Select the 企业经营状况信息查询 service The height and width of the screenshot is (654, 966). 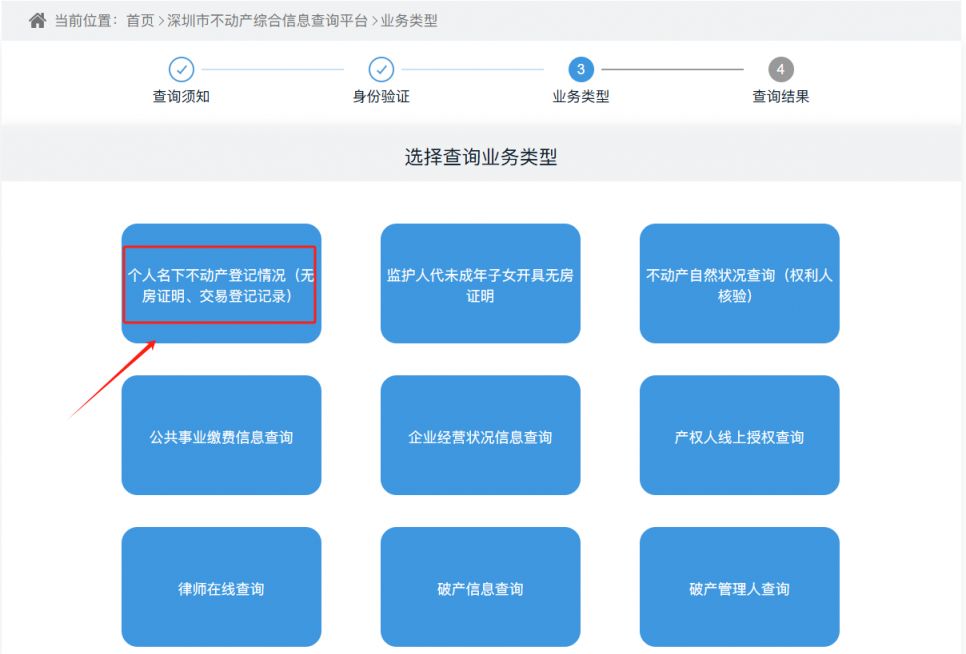click(x=480, y=435)
